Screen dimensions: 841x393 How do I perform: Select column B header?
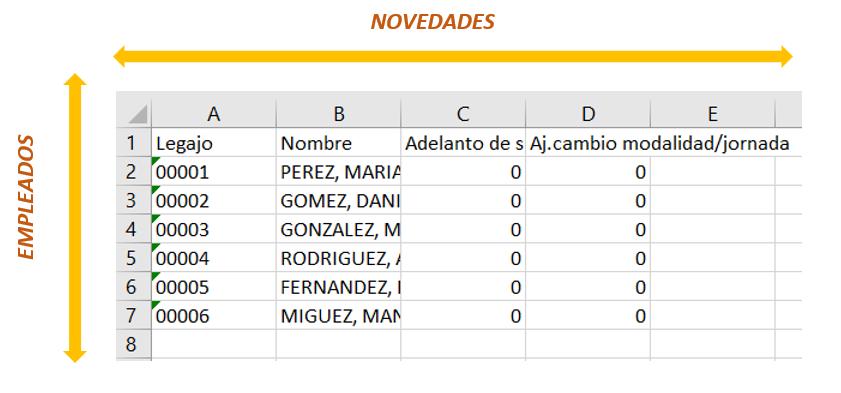coord(338,114)
